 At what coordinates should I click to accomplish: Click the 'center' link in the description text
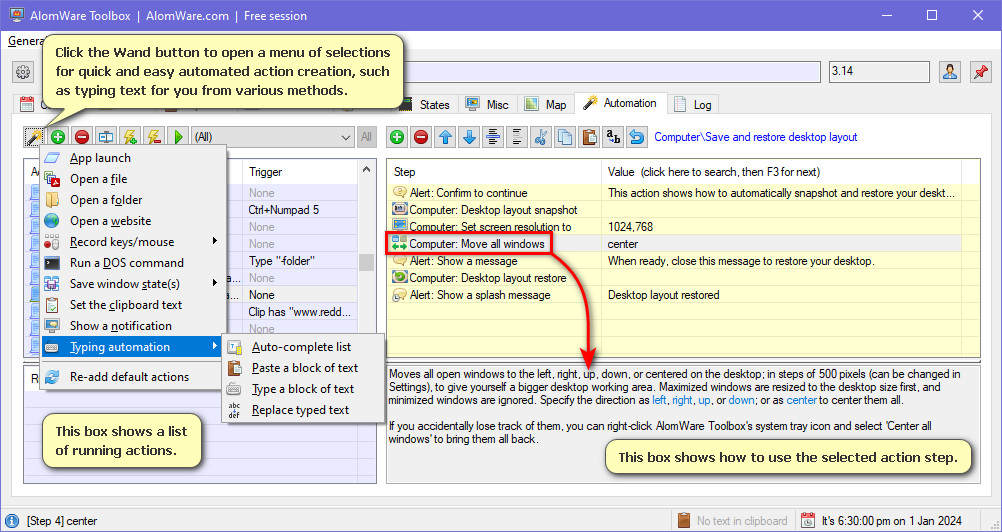pos(799,400)
